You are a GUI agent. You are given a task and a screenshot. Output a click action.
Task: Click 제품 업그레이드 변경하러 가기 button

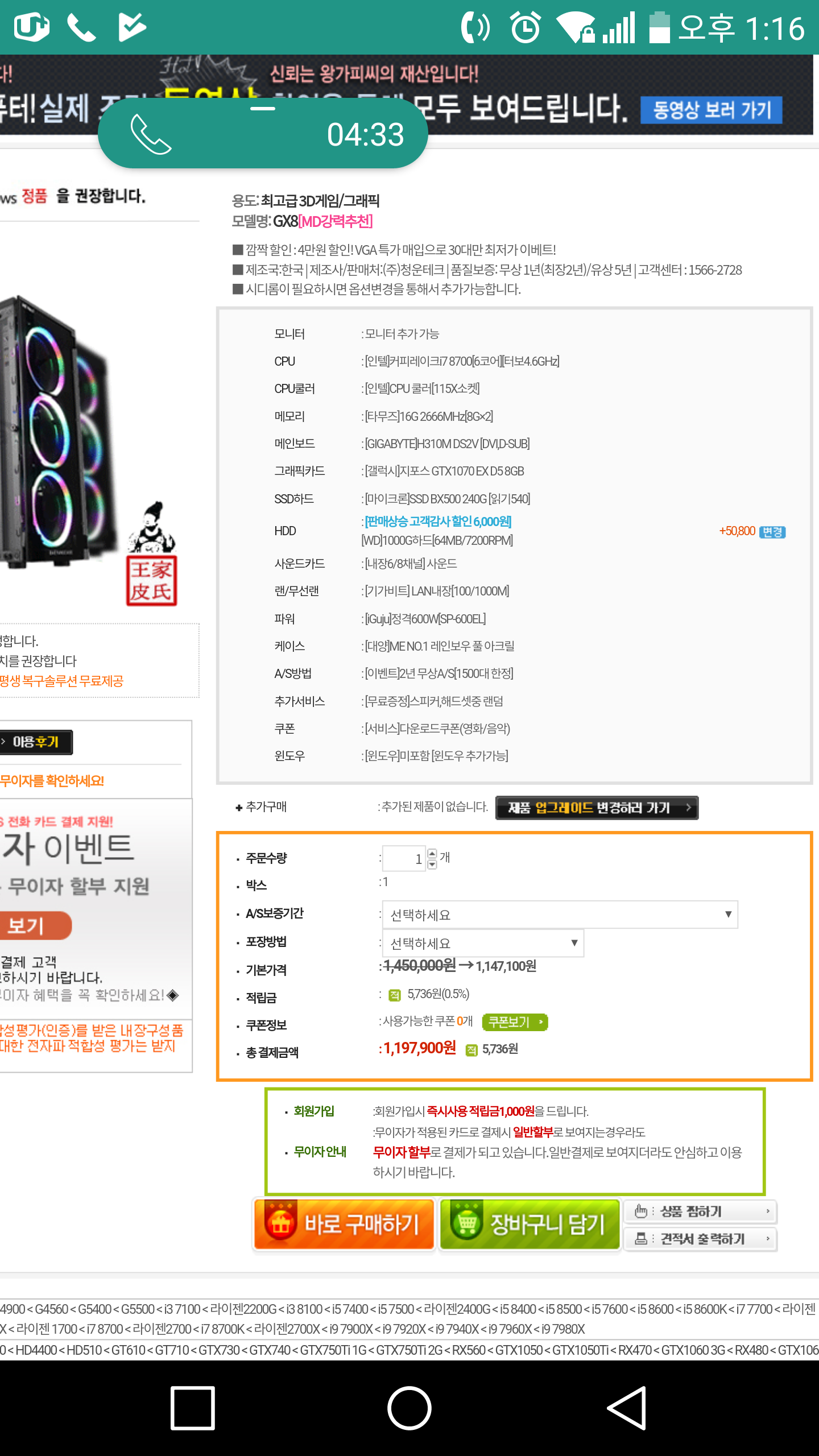[x=597, y=808]
